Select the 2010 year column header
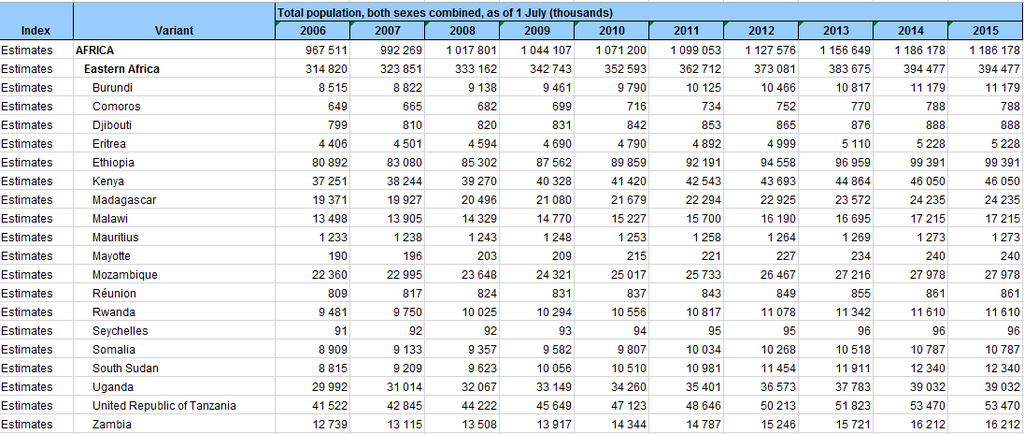The width and height of the screenshot is (1024, 434). (x=611, y=31)
